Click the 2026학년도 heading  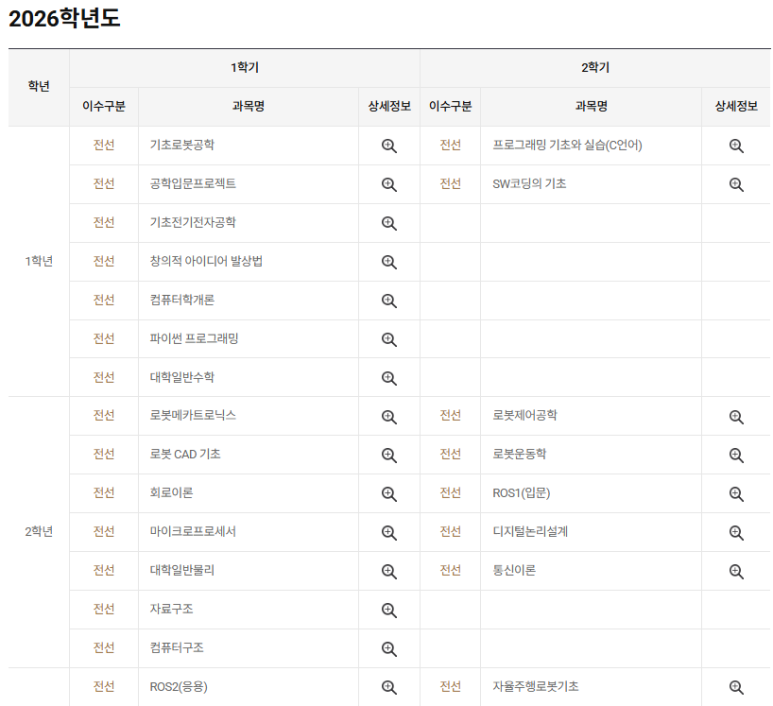[65, 19]
